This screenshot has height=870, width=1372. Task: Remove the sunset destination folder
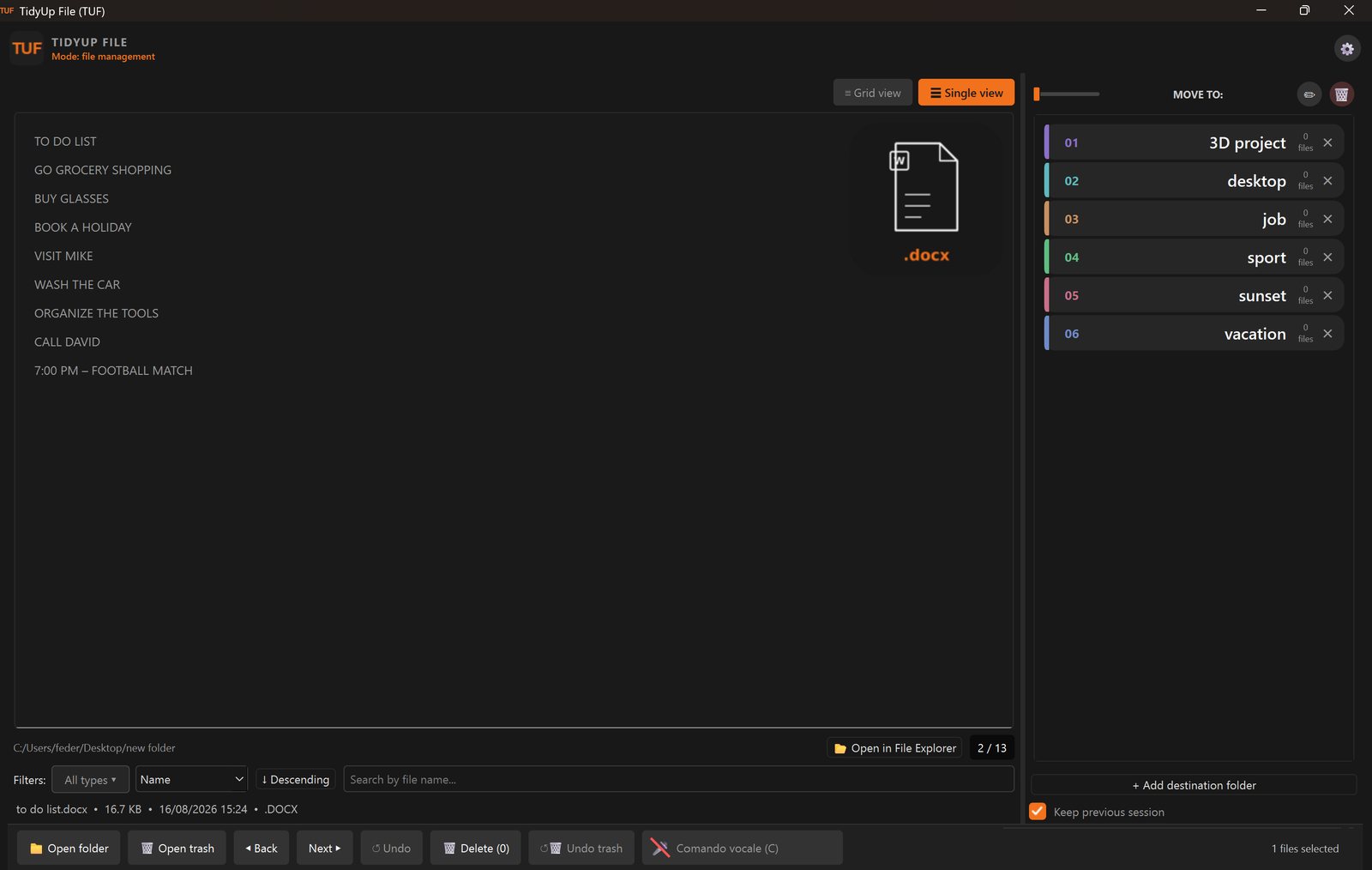[1327, 295]
